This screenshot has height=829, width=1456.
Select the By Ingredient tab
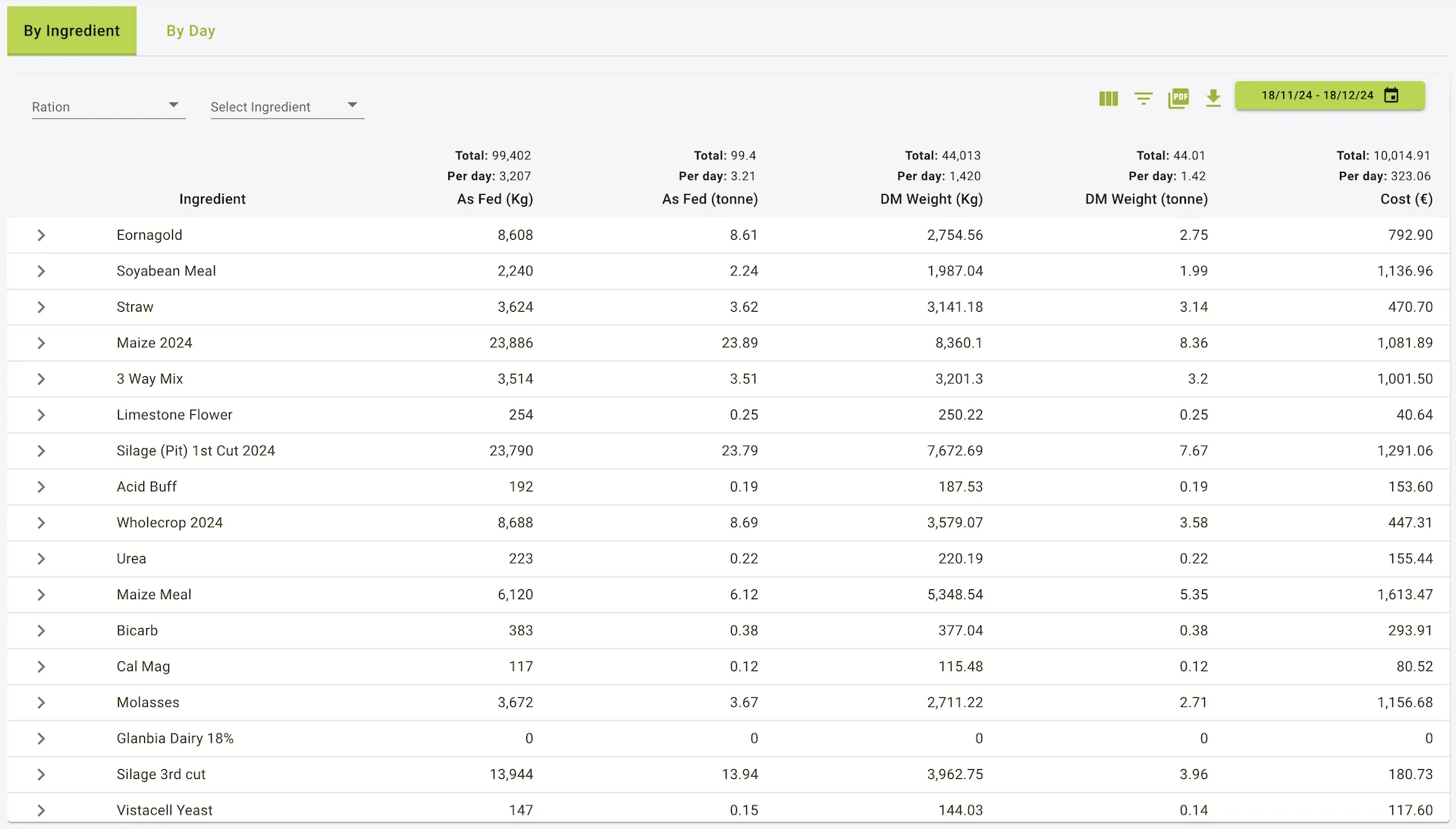72,31
